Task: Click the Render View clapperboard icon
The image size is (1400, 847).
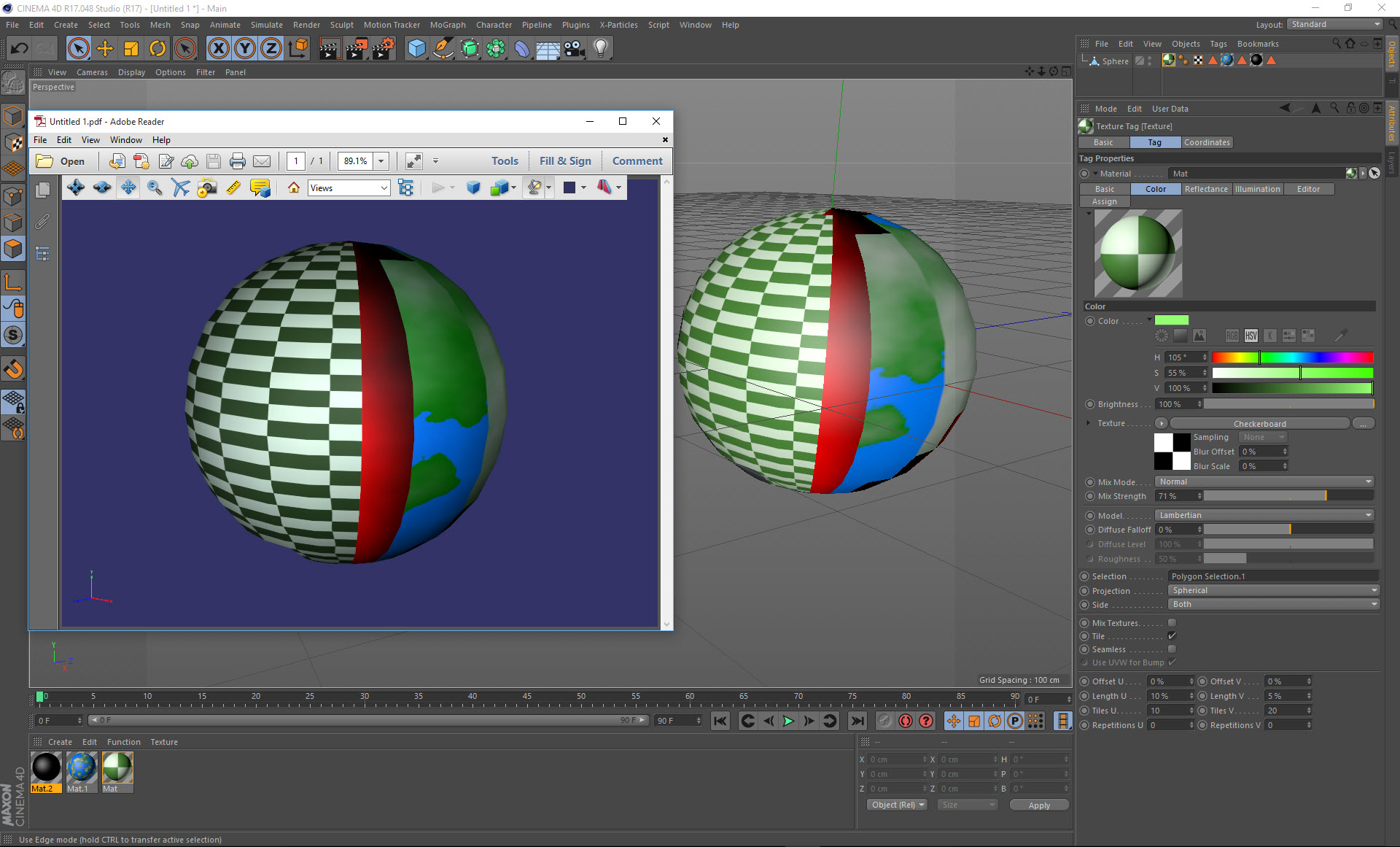Action: click(x=330, y=49)
